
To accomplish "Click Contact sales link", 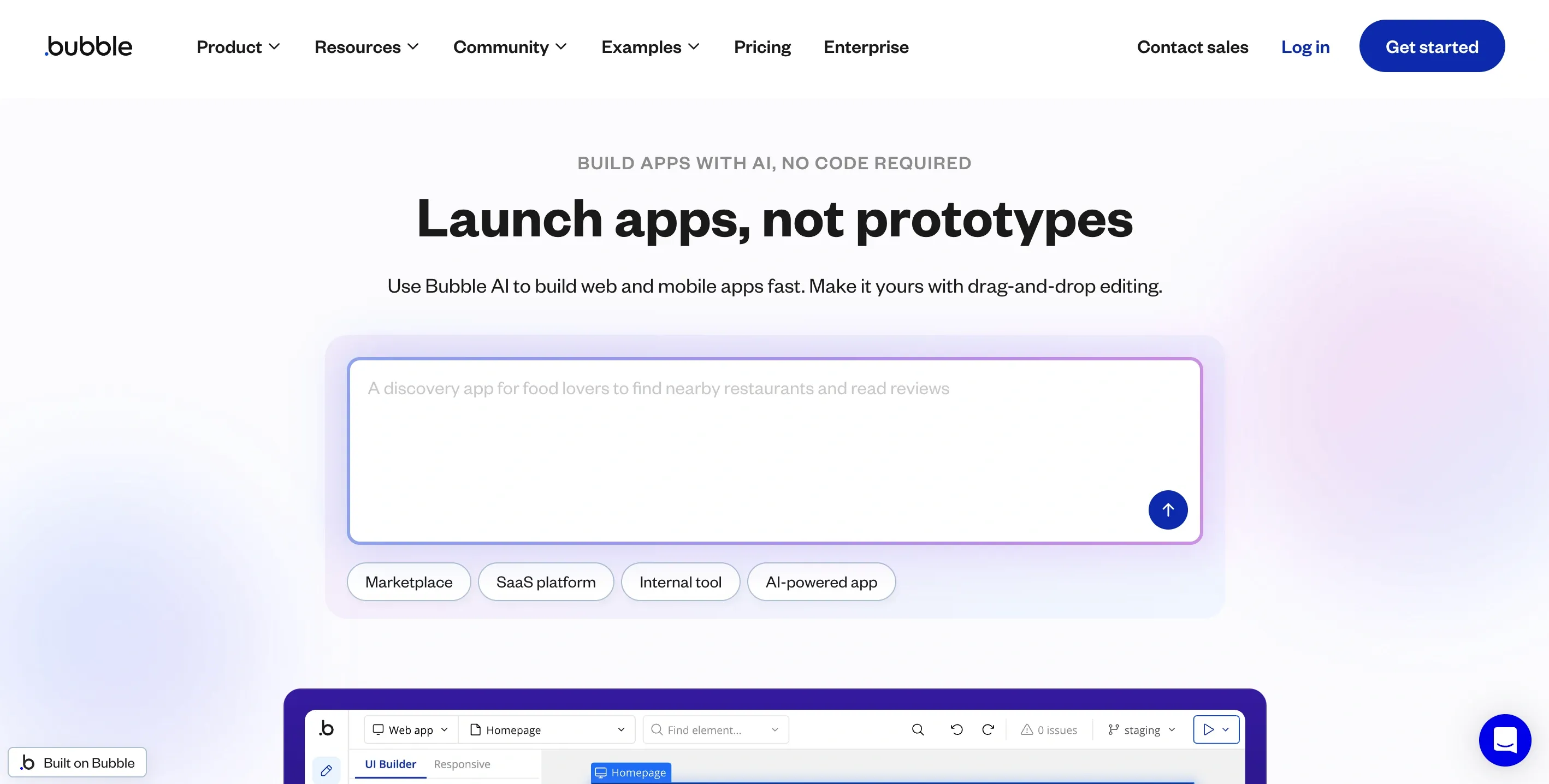I will coord(1192,47).
